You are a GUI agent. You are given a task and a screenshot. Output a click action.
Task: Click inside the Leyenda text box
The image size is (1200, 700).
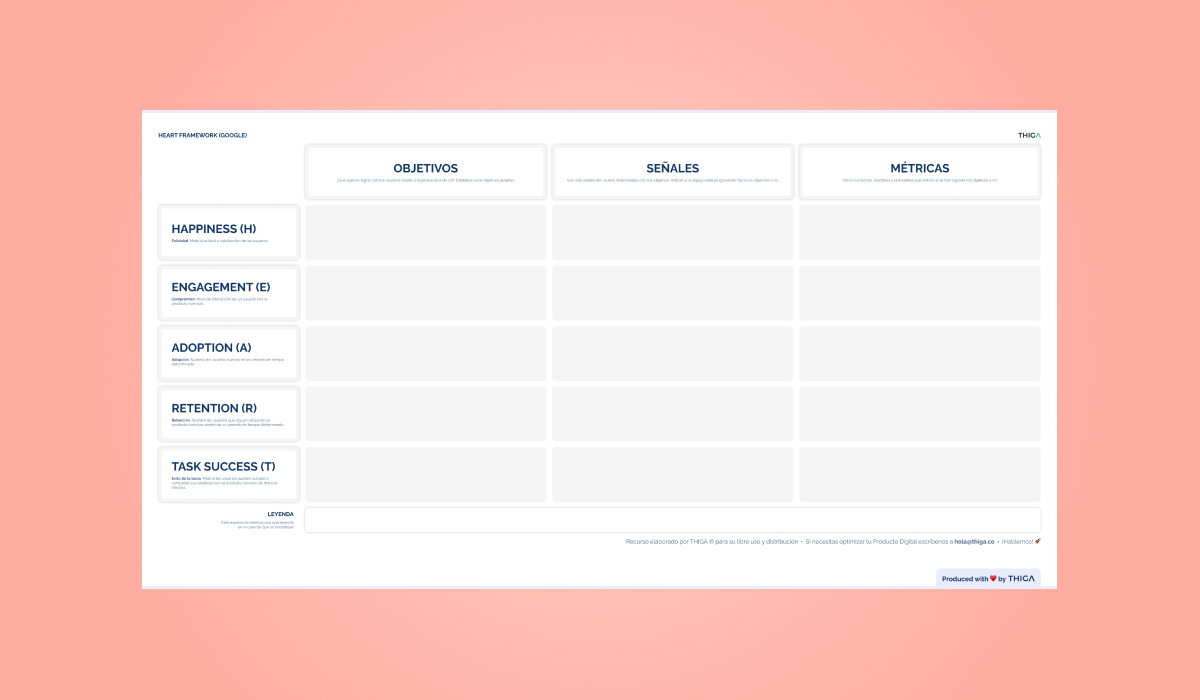(x=673, y=520)
